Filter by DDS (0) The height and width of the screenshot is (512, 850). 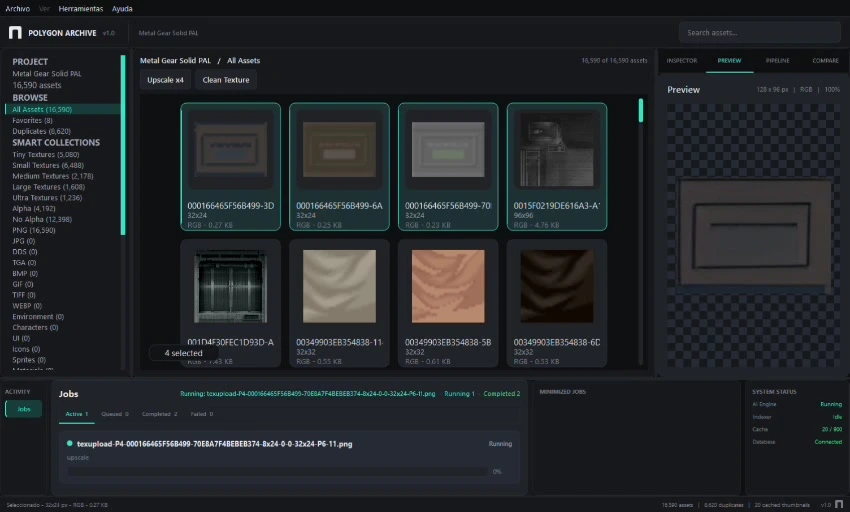tap(25, 252)
